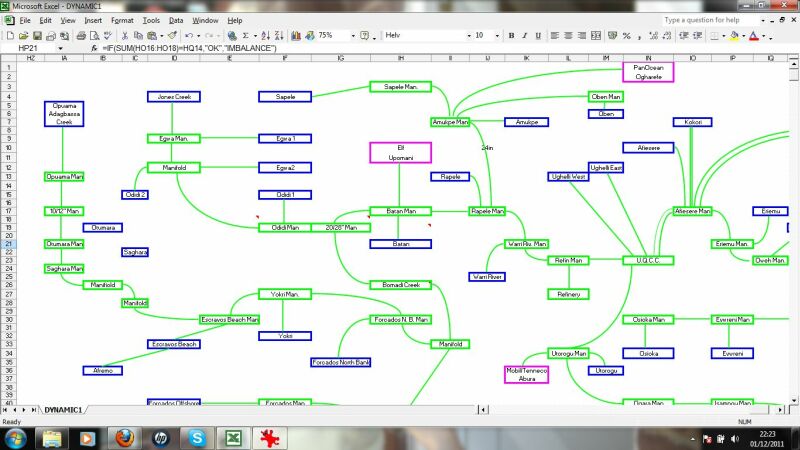Toggle Bold formatting
Screen dimensions: 800x450
click(510, 35)
